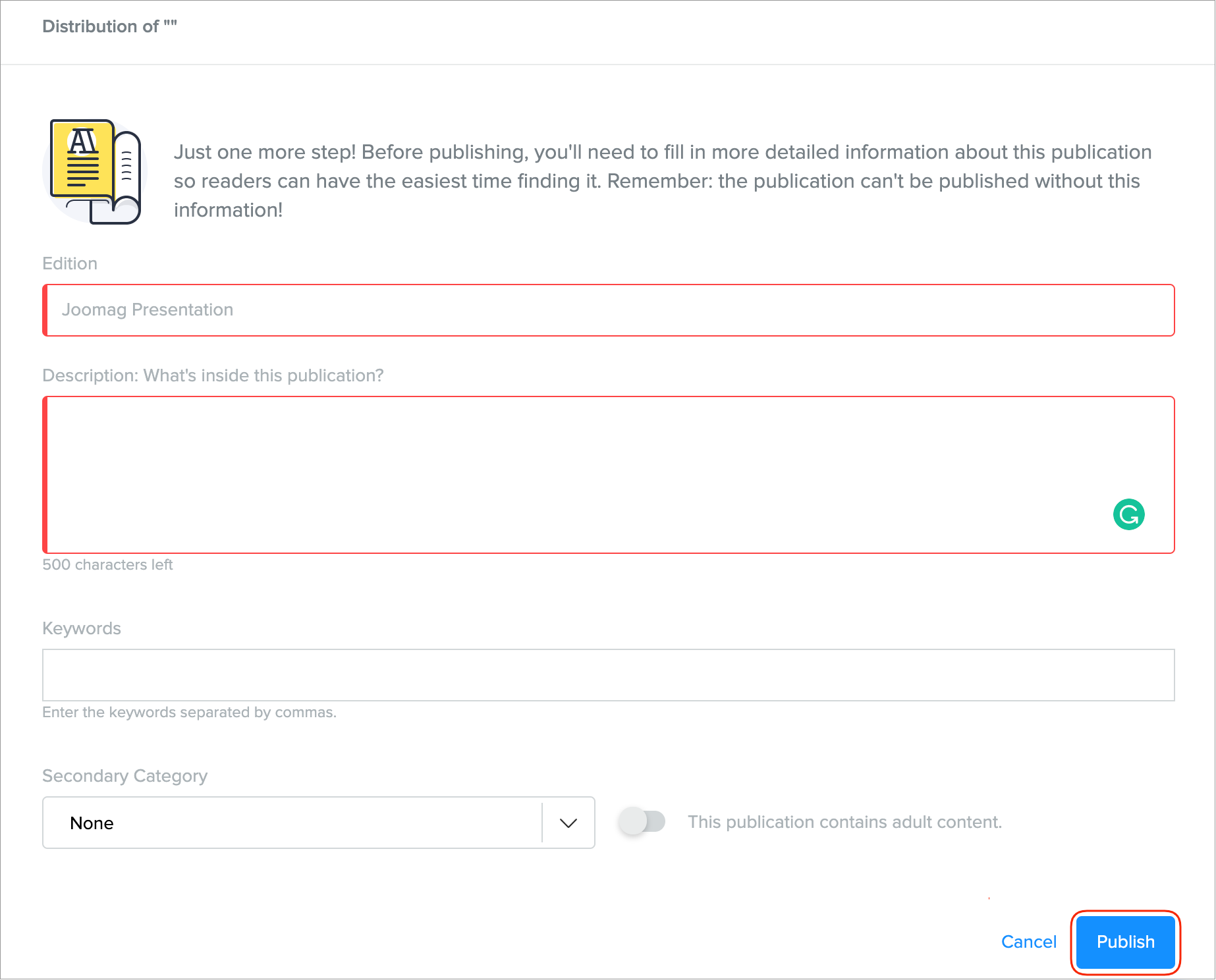Open the Secondary Category dropdown
The image size is (1216, 980).
click(x=318, y=823)
